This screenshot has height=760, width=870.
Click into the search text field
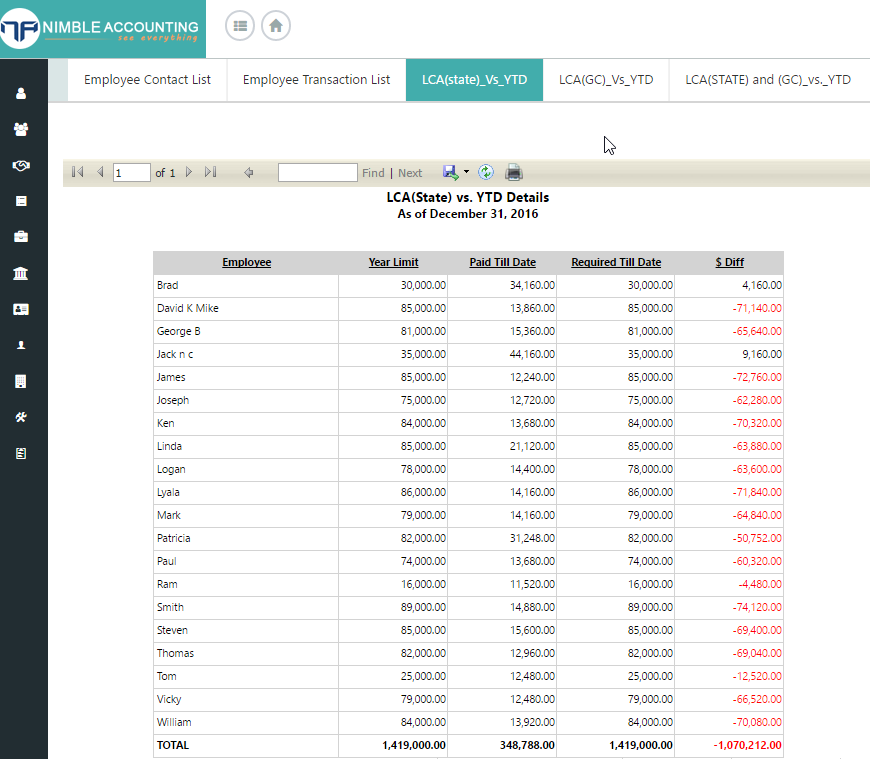click(317, 172)
